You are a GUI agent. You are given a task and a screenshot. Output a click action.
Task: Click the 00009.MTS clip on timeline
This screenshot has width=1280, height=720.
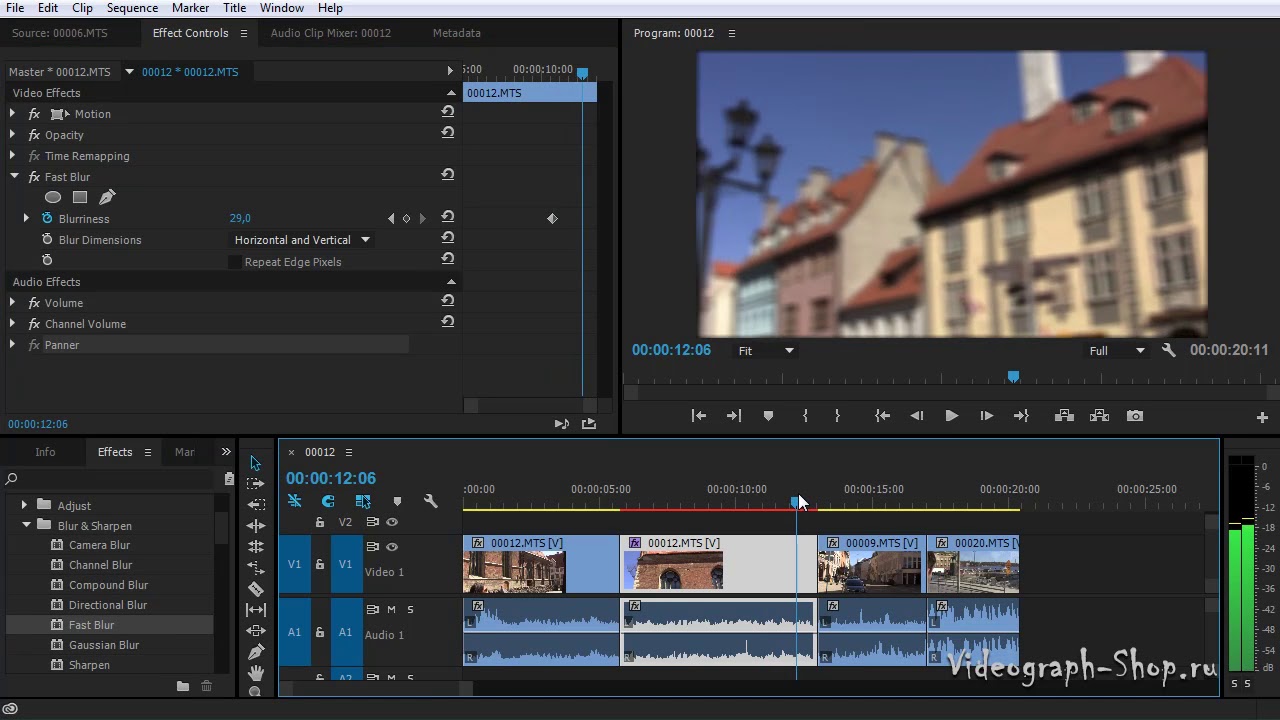pyautogui.click(x=871, y=565)
